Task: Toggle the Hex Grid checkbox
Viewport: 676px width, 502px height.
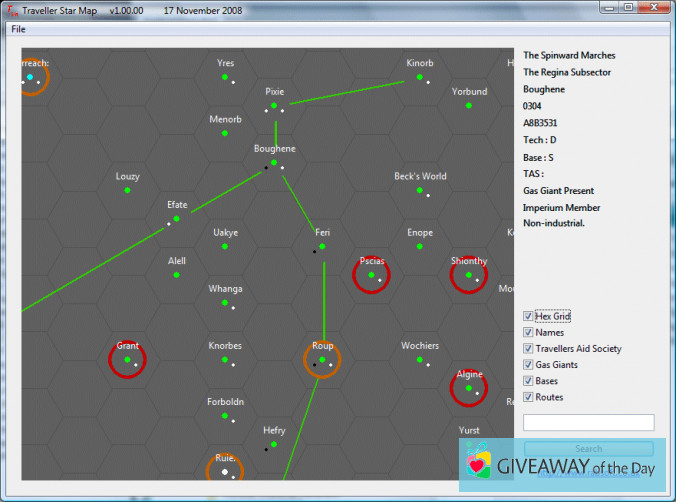Action: point(529,316)
